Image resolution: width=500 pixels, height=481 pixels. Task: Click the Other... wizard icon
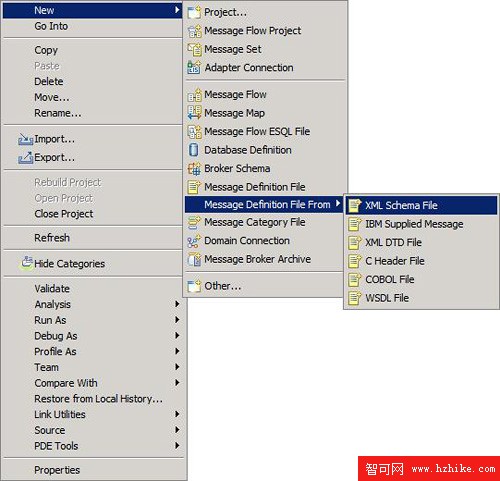click(x=194, y=286)
